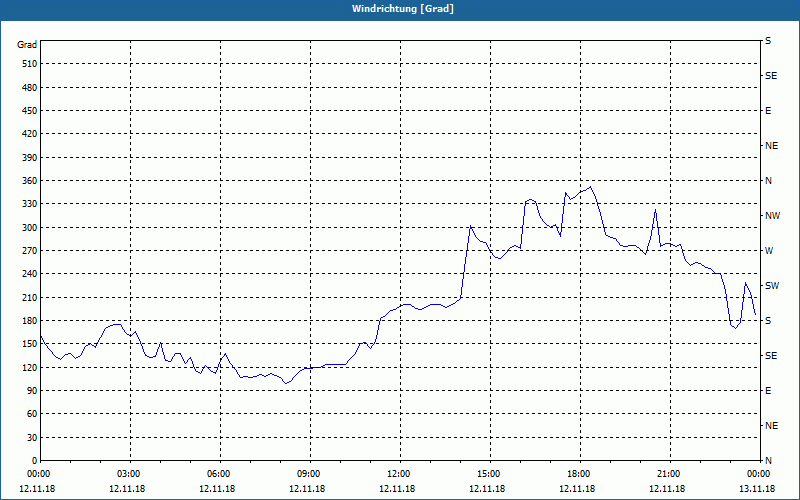The height and width of the screenshot is (500, 800).
Task: Select the 450 y-axis tick label
Action: (x=30, y=111)
